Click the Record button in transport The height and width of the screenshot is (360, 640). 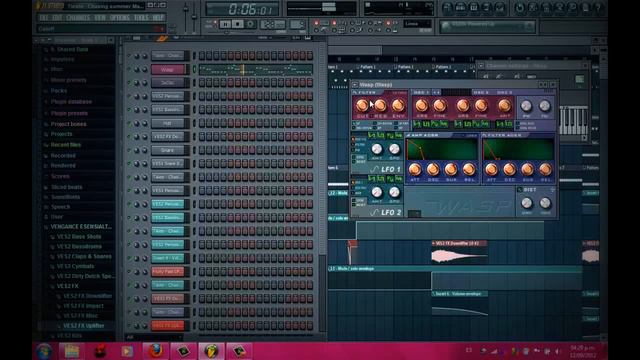coord(250,24)
